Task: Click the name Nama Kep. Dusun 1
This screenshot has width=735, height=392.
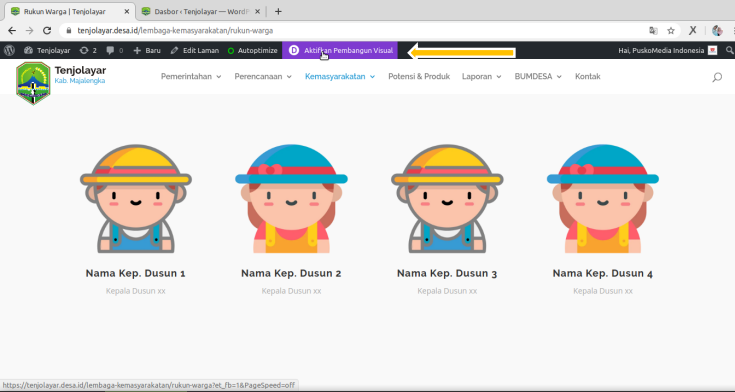Action: click(x=135, y=273)
